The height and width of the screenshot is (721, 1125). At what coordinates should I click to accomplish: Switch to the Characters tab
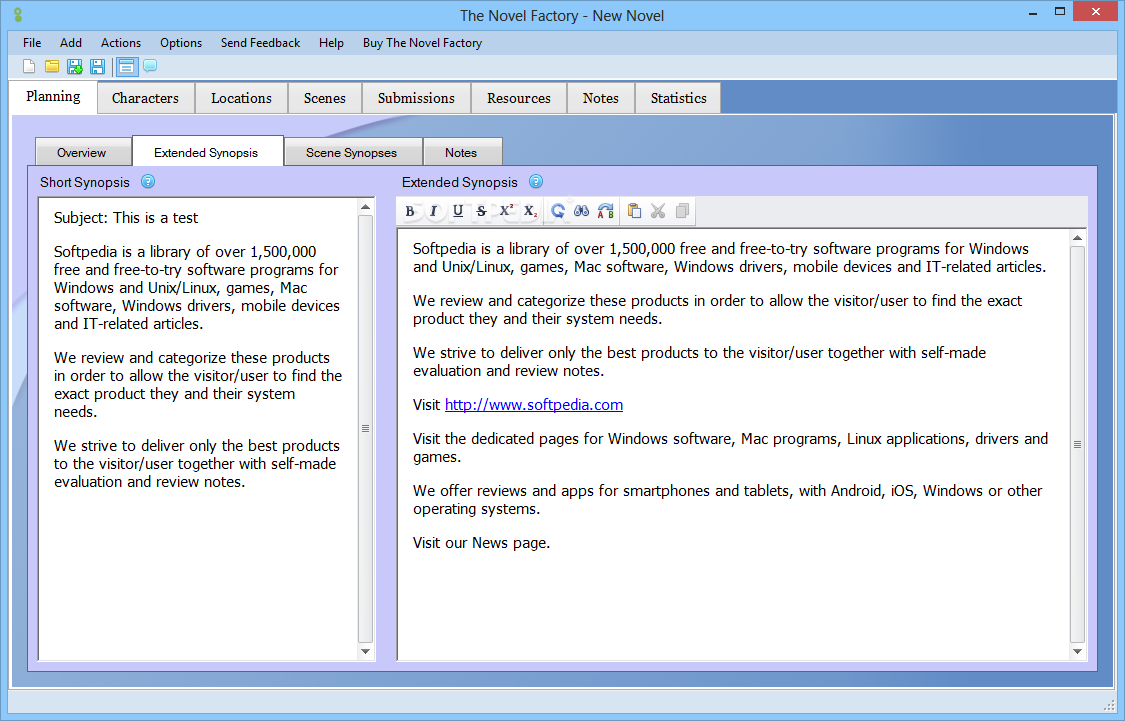(x=146, y=98)
